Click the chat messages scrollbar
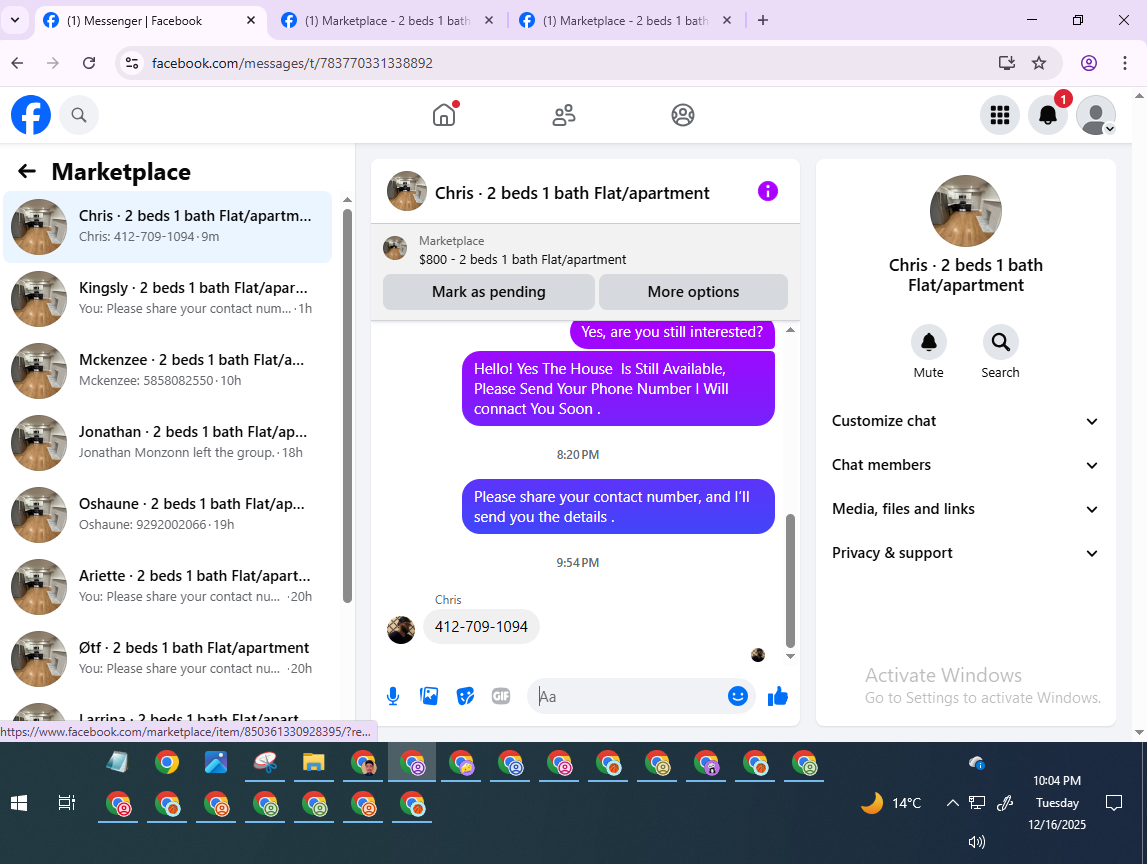 (790, 581)
